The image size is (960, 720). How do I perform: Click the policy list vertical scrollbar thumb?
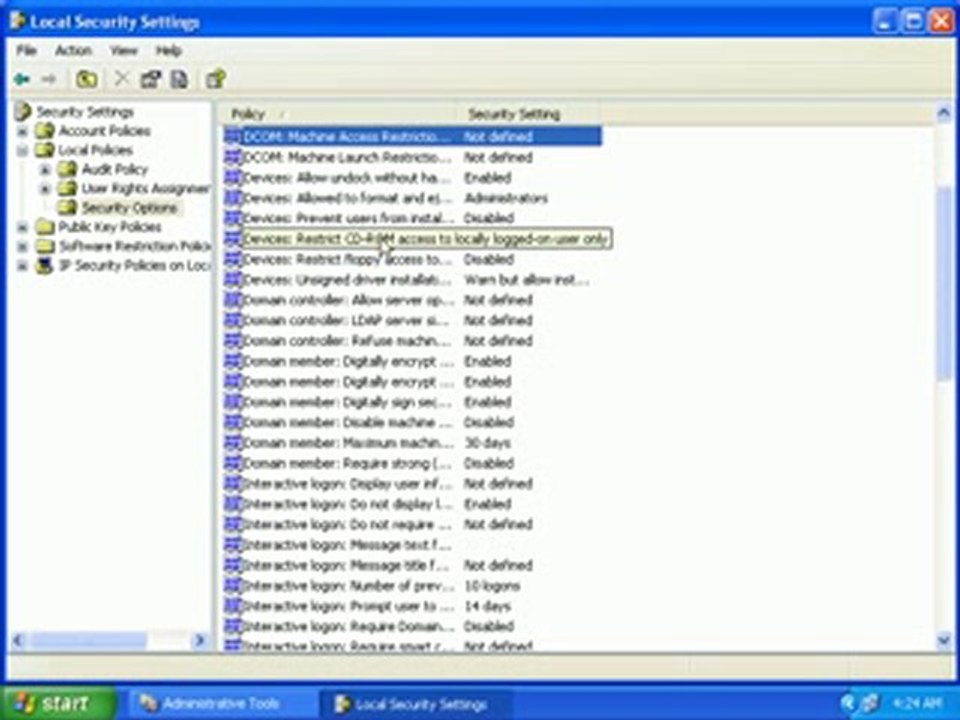point(943,285)
